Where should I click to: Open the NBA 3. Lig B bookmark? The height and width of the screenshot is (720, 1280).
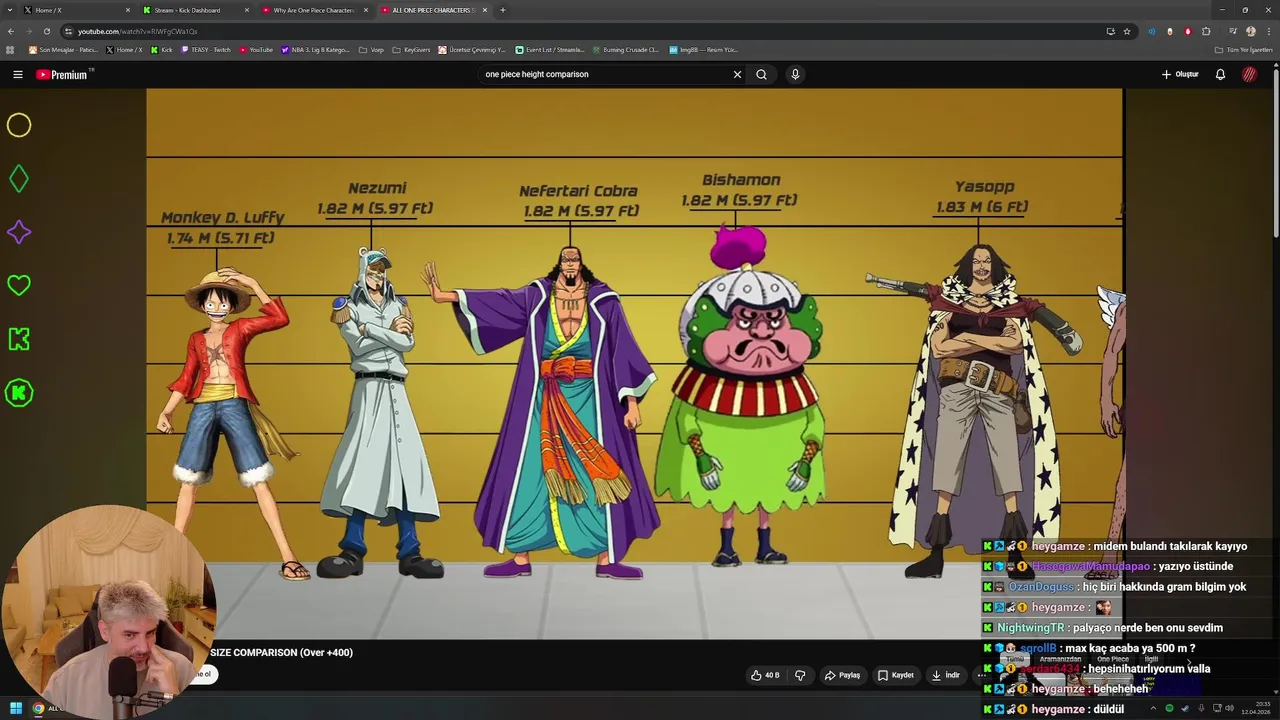[316, 49]
